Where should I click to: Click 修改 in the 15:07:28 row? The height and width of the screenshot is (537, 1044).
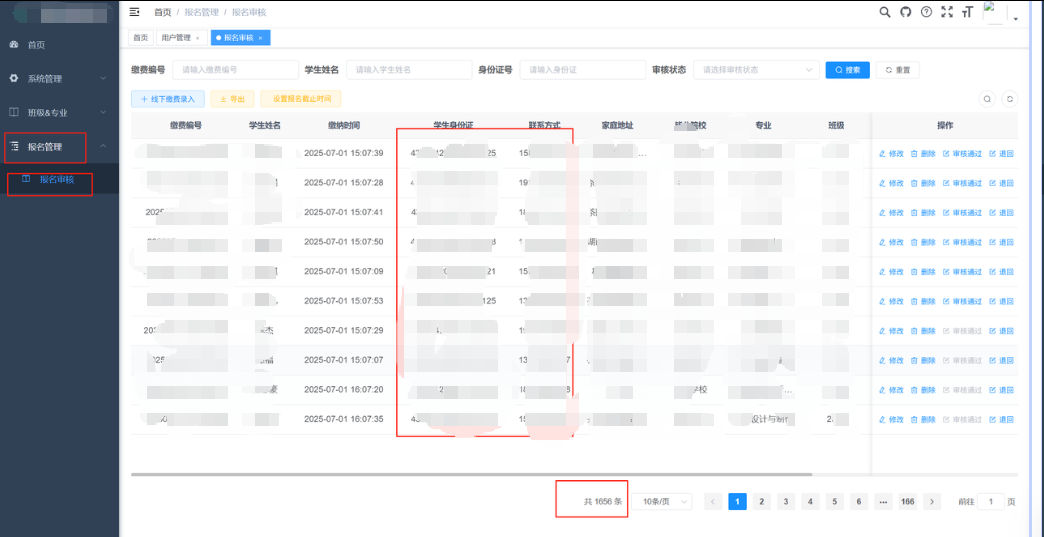pyautogui.click(x=892, y=183)
